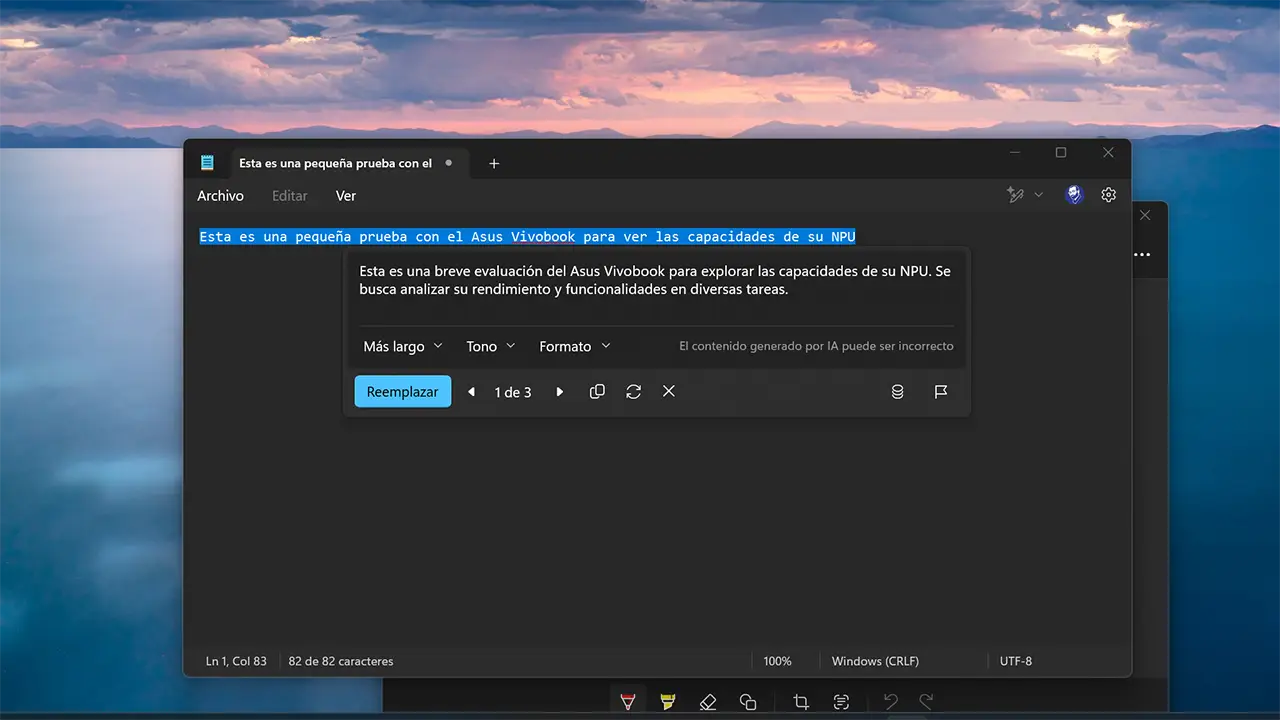The image size is (1280, 720).
Task: Select the eraser tool in background window
Action: pyautogui.click(x=708, y=702)
